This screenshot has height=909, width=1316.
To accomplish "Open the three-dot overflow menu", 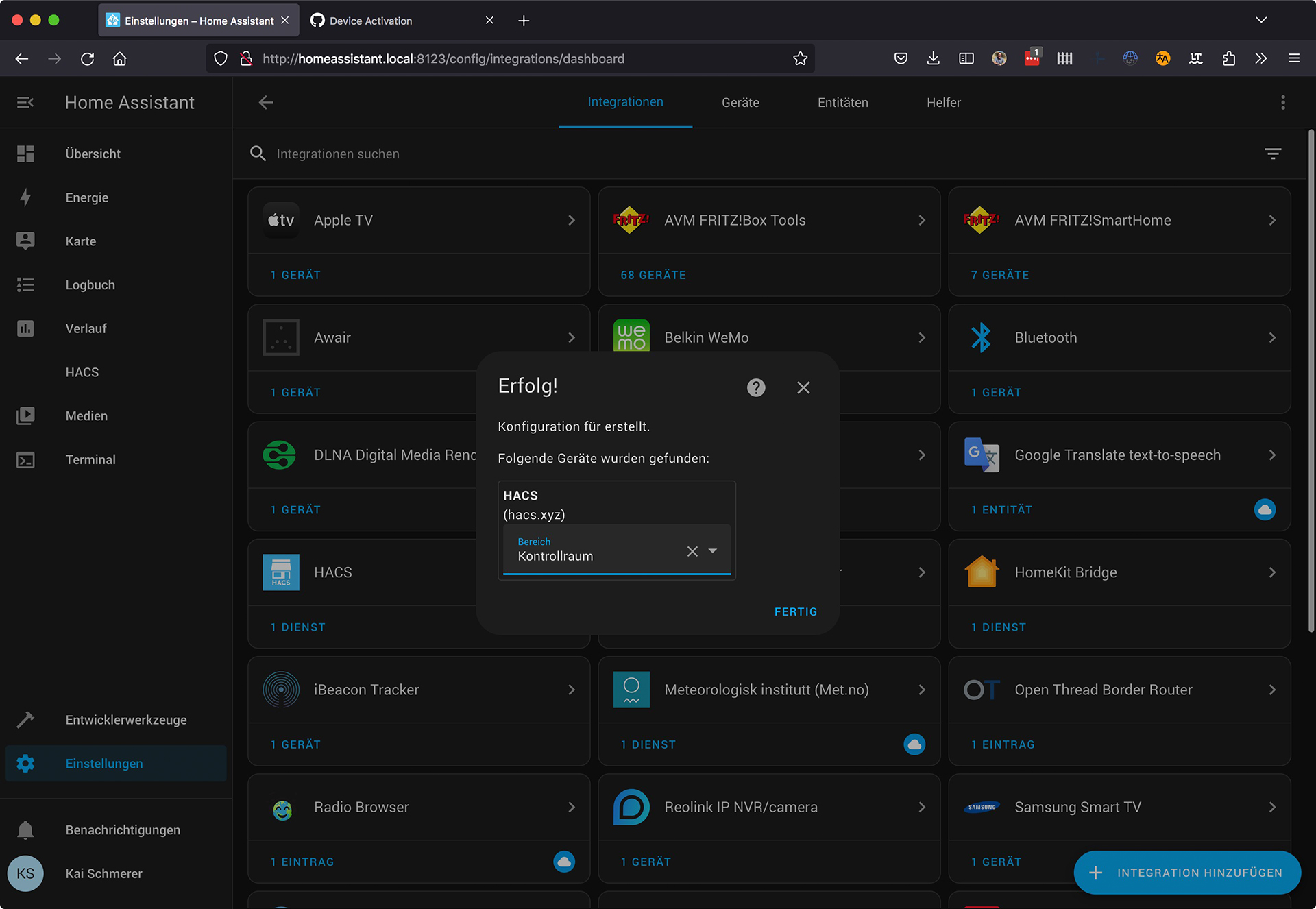I will click(1282, 103).
